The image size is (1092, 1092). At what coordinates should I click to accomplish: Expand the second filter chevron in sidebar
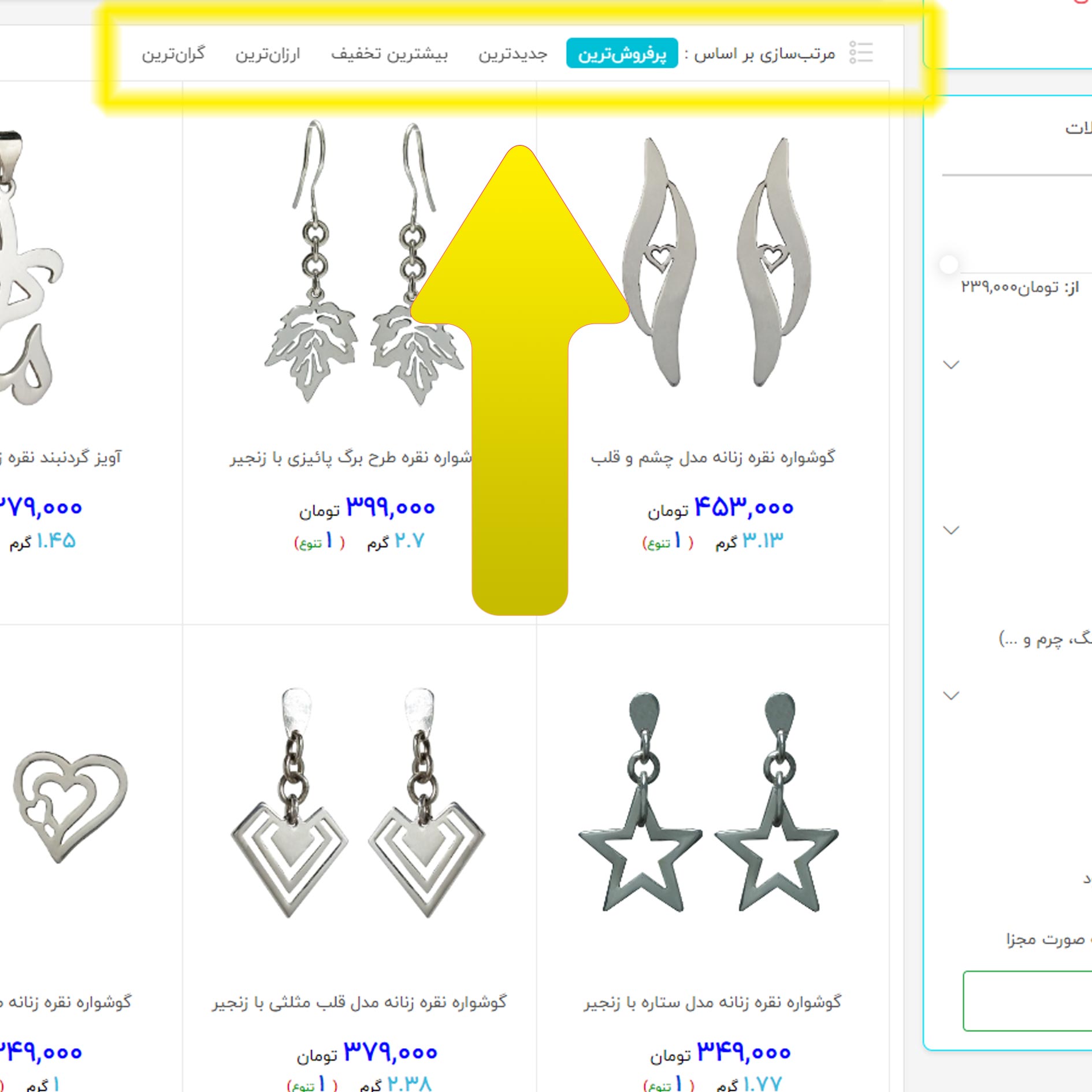pyautogui.click(x=951, y=530)
